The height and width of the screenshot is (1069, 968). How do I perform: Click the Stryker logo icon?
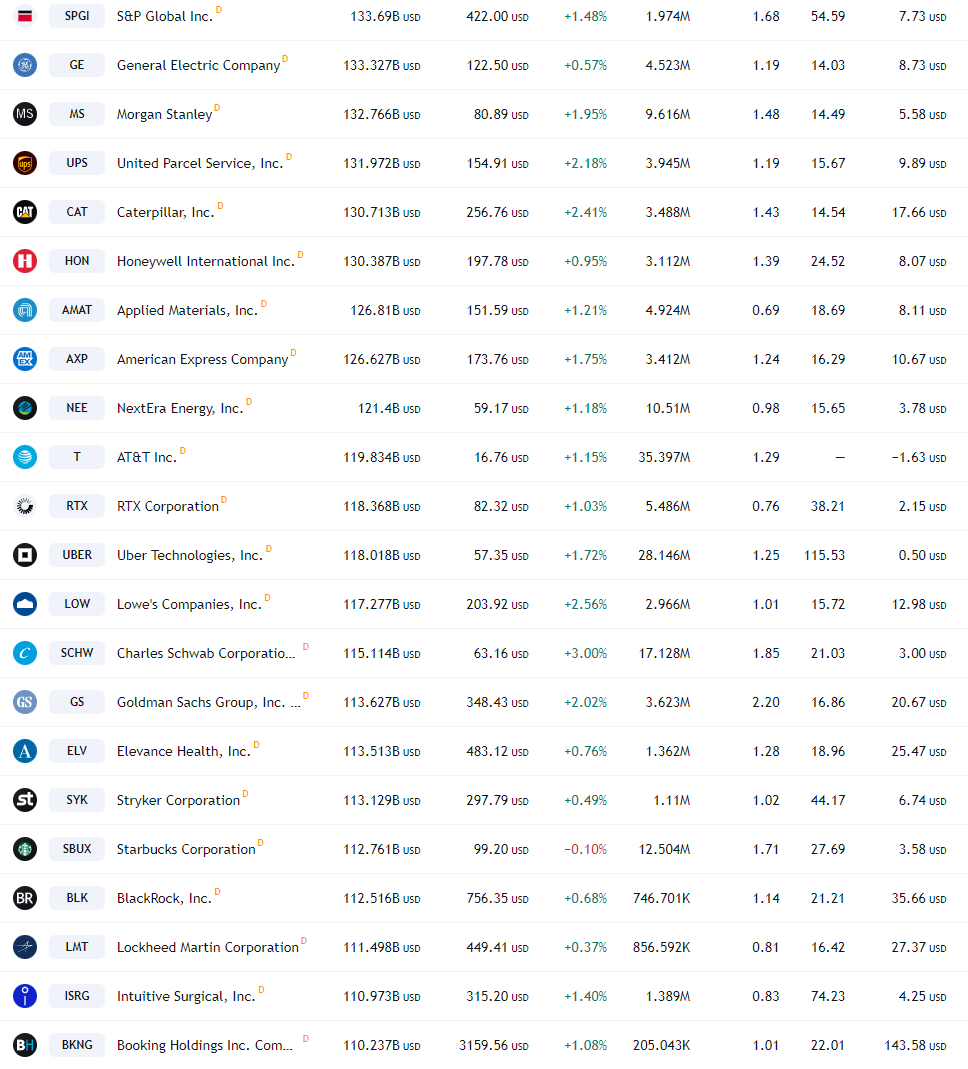coord(25,800)
